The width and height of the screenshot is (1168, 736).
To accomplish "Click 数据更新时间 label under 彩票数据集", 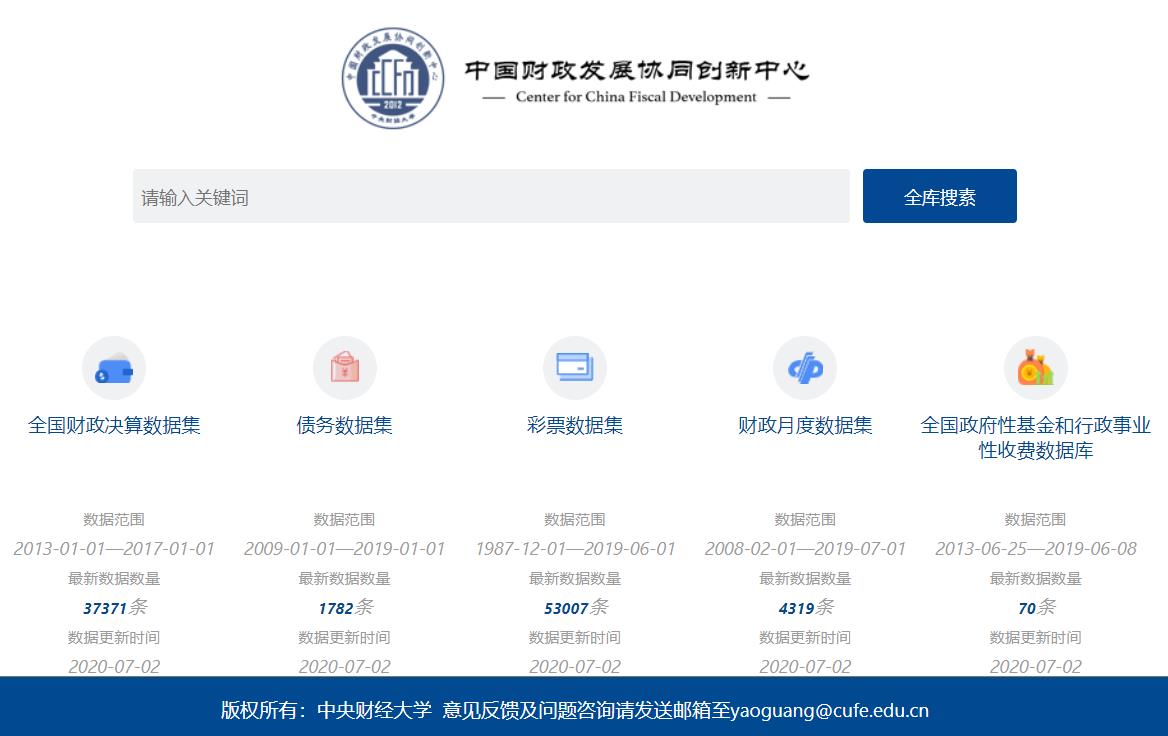I will 574,638.
